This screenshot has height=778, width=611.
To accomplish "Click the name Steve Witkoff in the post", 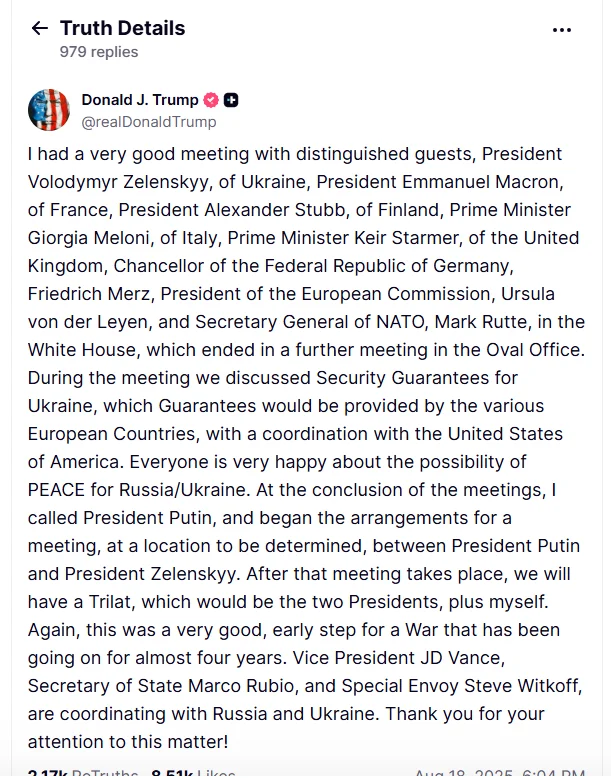I will (527, 686).
